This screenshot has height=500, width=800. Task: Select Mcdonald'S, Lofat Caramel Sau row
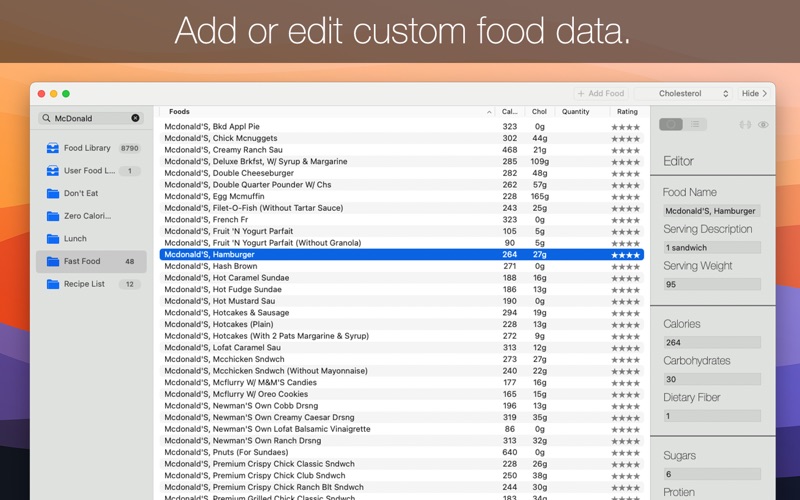[402, 347]
